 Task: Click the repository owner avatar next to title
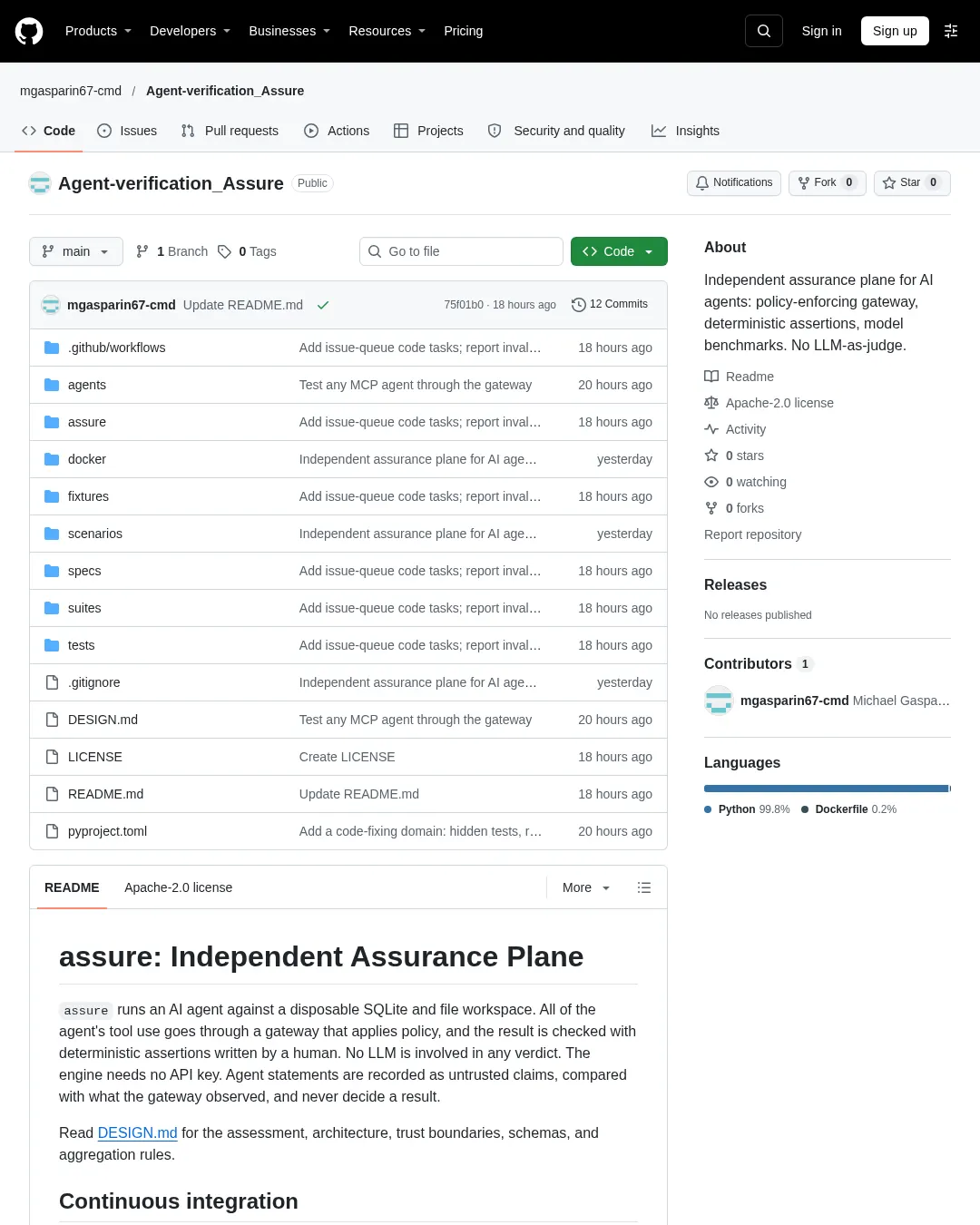pos(40,183)
